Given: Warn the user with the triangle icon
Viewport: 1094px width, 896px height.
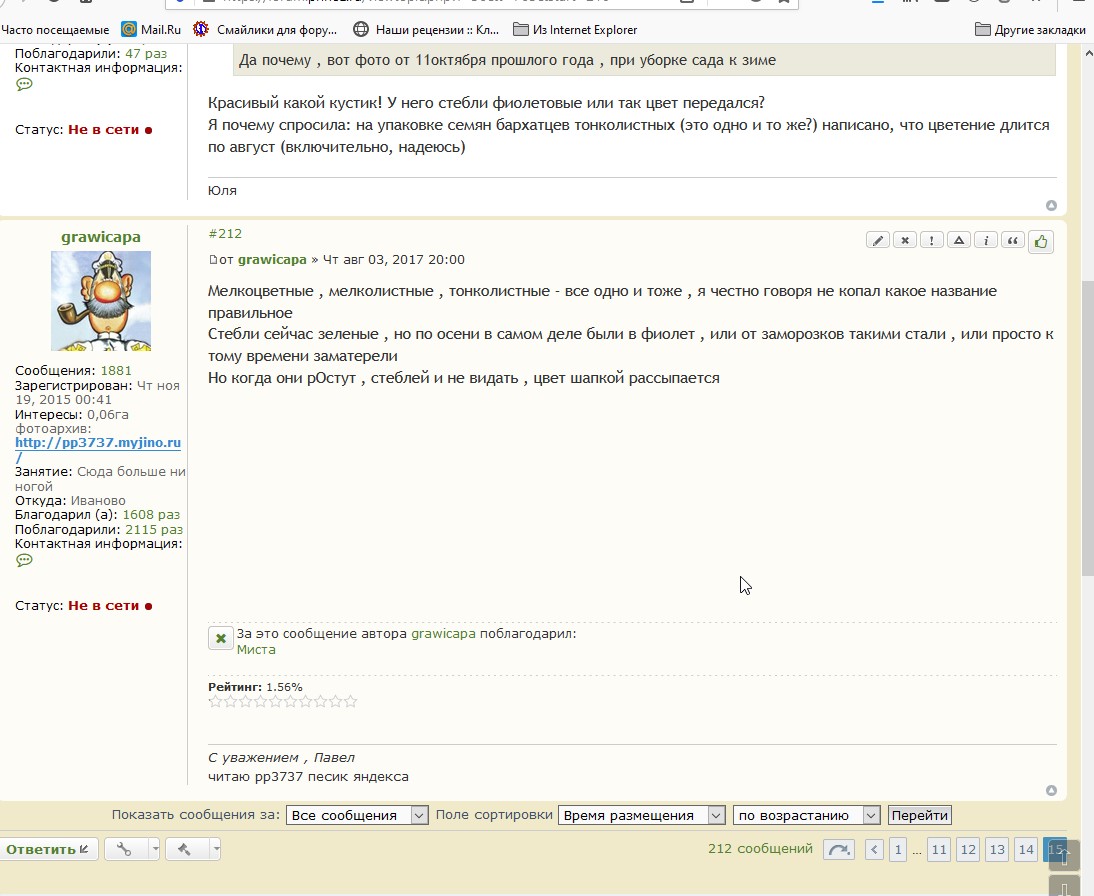Looking at the screenshot, I should click(959, 241).
